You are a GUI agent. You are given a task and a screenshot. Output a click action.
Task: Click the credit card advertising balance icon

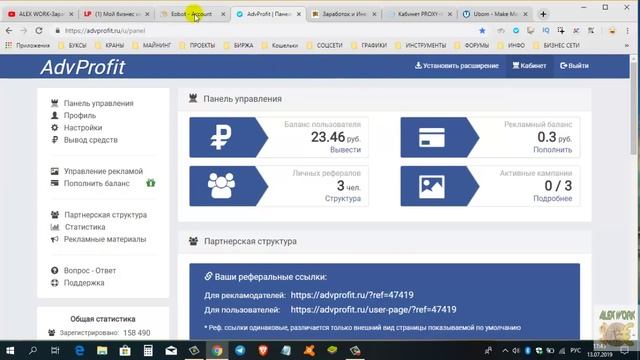439,137
